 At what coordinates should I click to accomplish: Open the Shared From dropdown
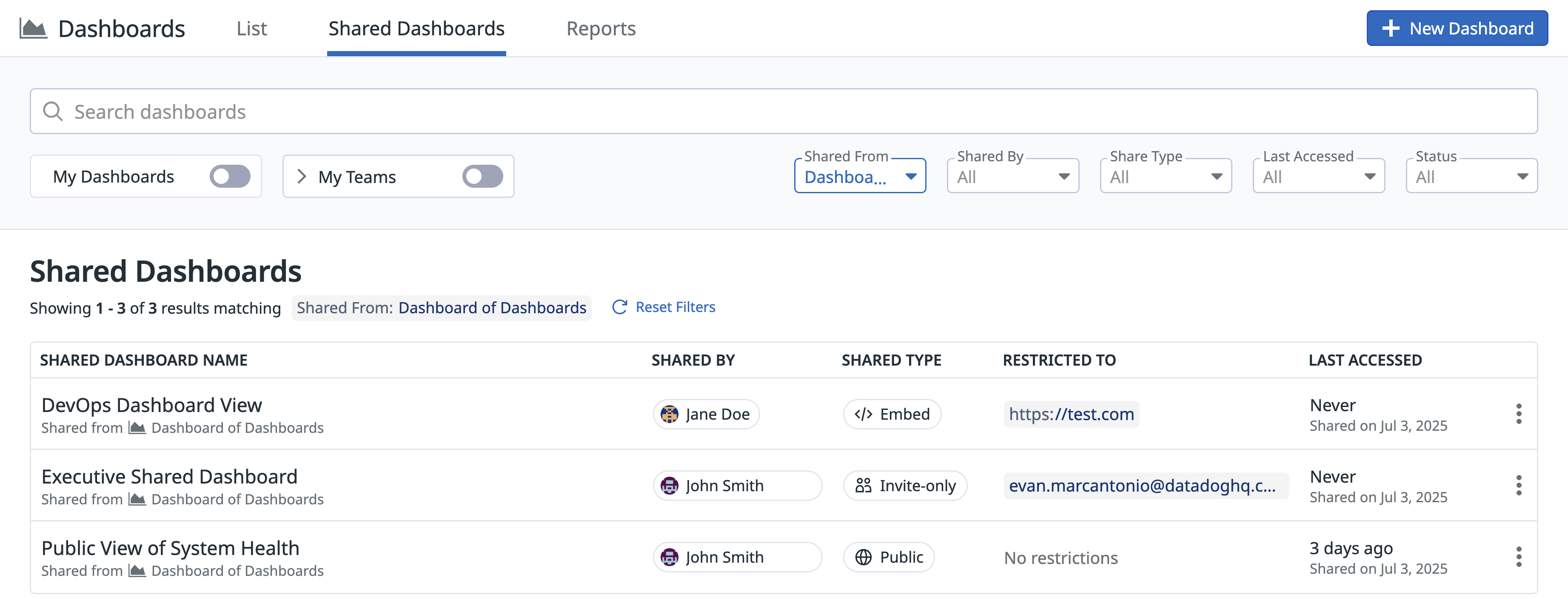859,176
